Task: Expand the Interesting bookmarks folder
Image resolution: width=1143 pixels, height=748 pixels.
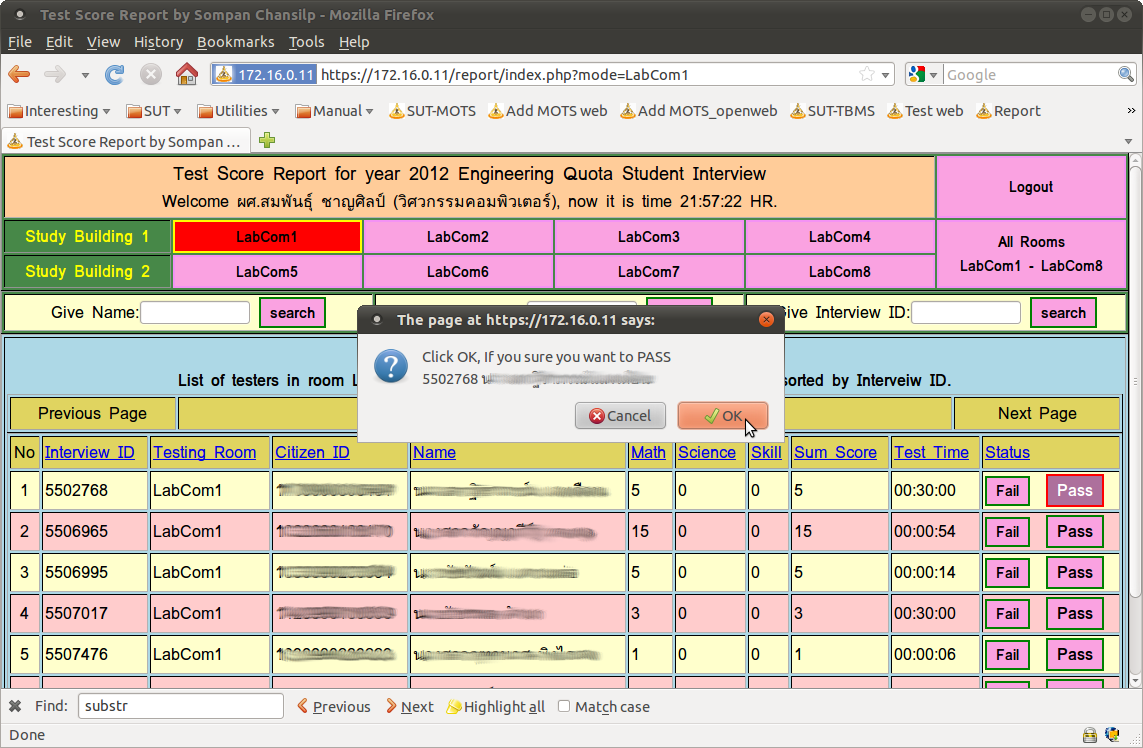Action: pos(59,111)
